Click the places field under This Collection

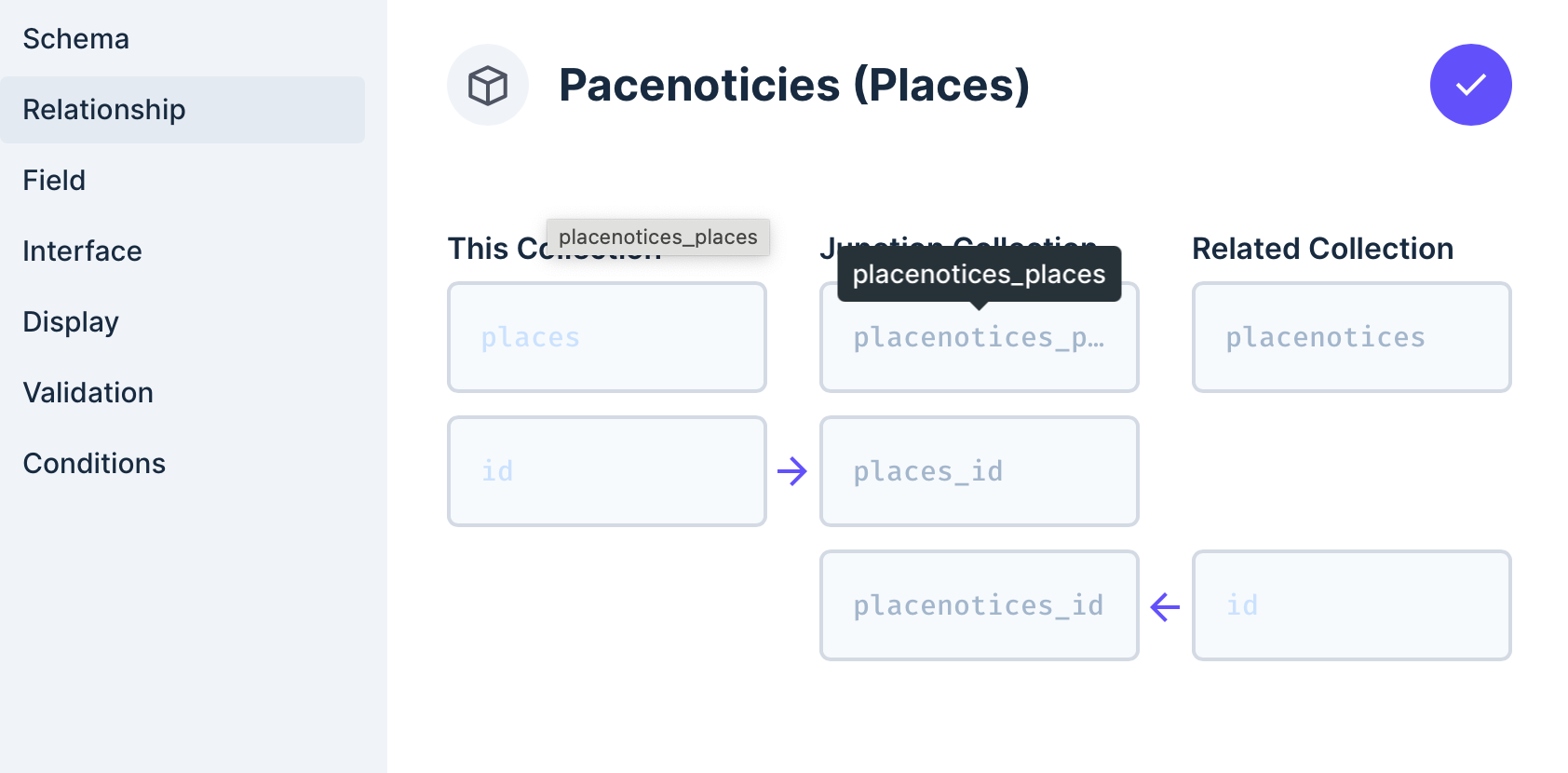tap(606, 337)
